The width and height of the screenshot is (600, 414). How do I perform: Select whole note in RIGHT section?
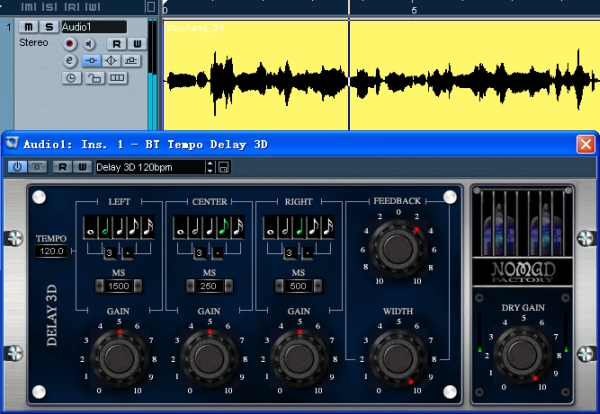(x=270, y=228)
